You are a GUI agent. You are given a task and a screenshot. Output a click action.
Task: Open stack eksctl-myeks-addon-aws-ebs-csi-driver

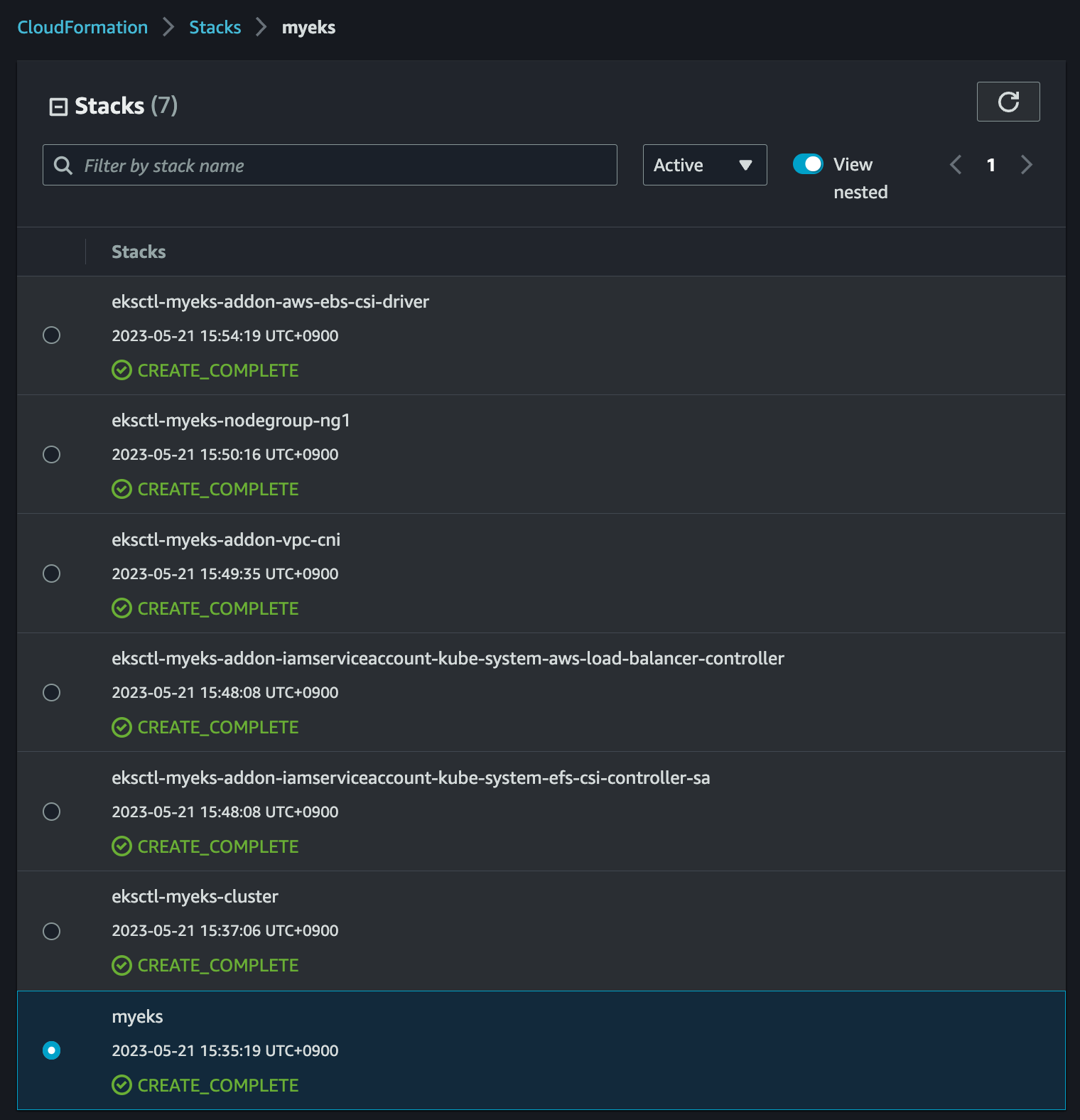[x=270, y=302]
